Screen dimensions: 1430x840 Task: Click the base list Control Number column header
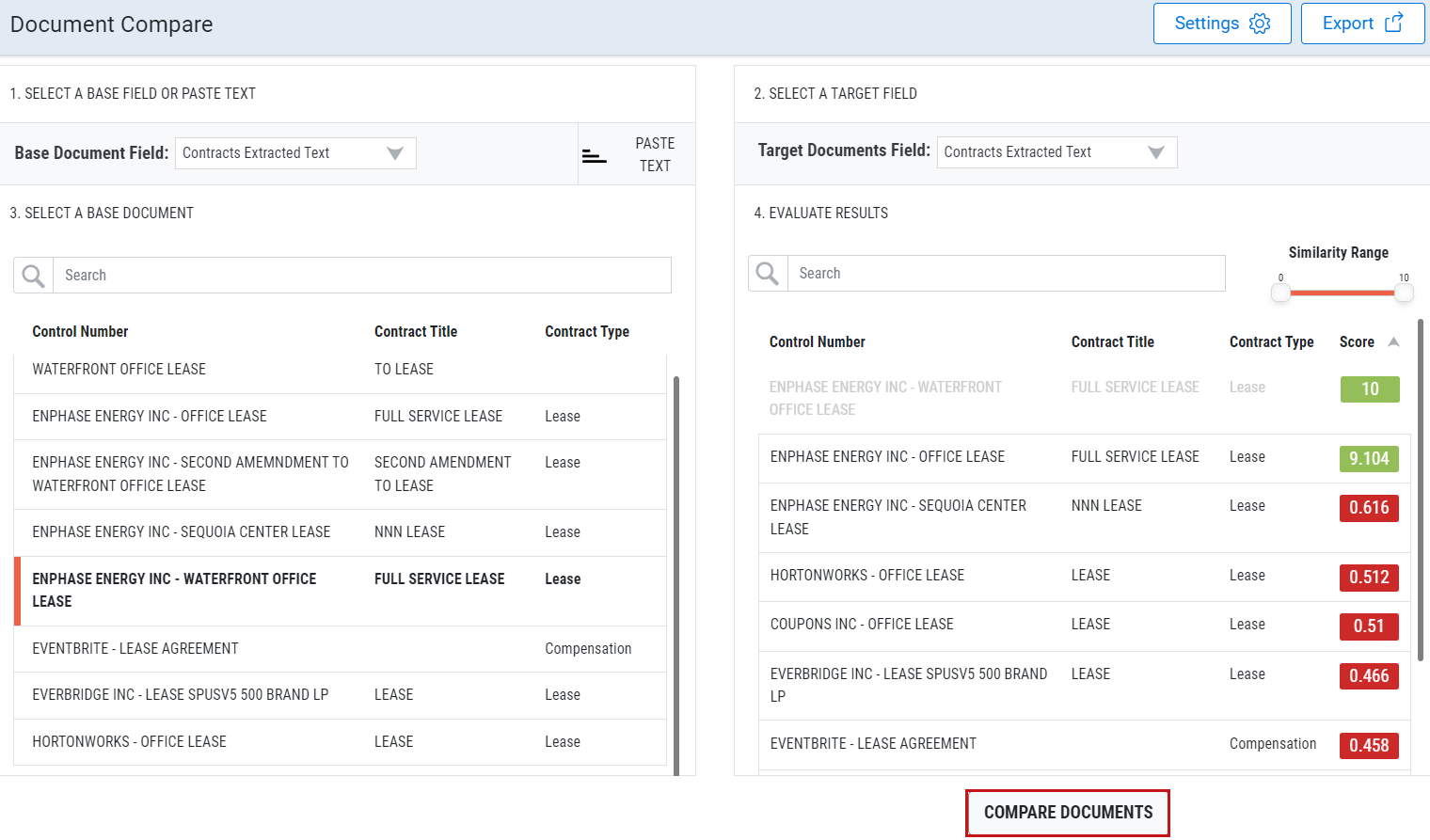pos(80,332)
